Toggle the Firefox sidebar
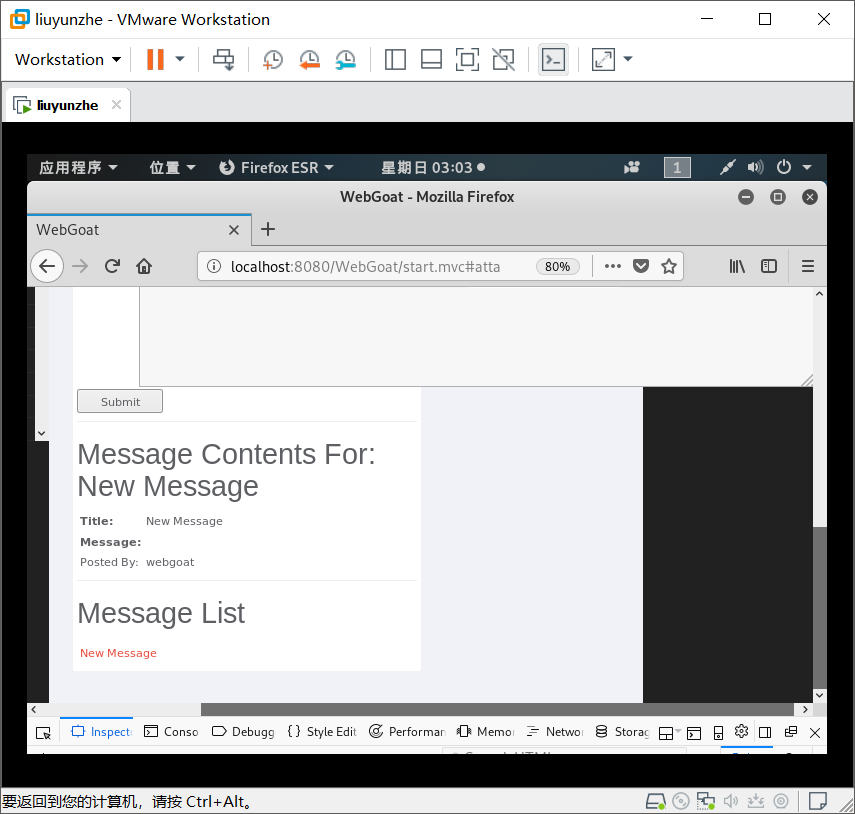Screen dimensions: 855x814 pos(769,266)
